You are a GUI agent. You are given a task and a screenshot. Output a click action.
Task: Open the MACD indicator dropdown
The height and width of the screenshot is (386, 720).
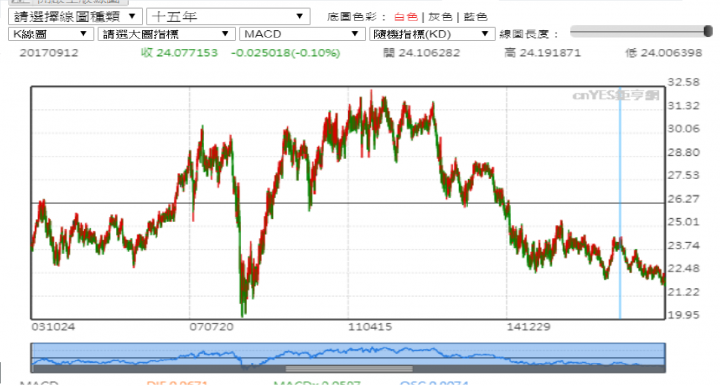click(302, 34)
